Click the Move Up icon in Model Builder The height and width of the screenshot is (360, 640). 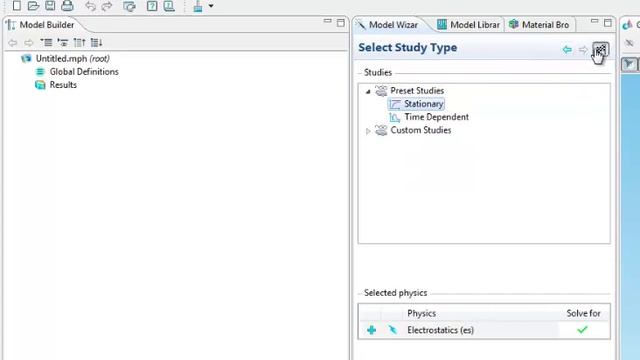[x=79, y=42]
